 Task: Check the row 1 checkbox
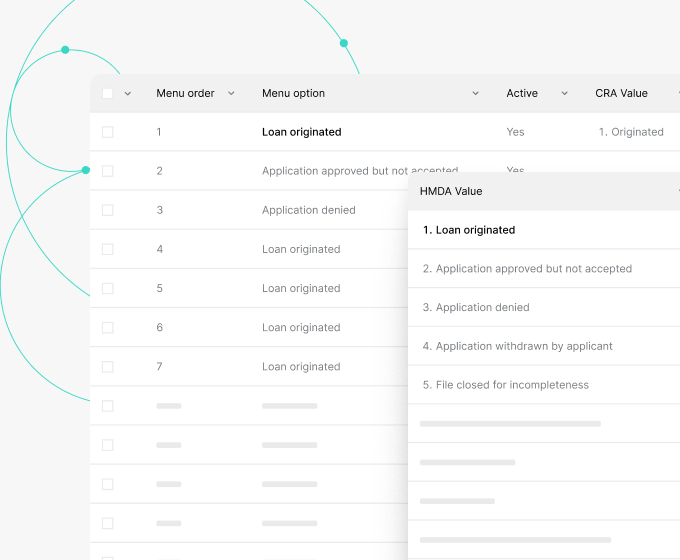[x=108, y=132]
